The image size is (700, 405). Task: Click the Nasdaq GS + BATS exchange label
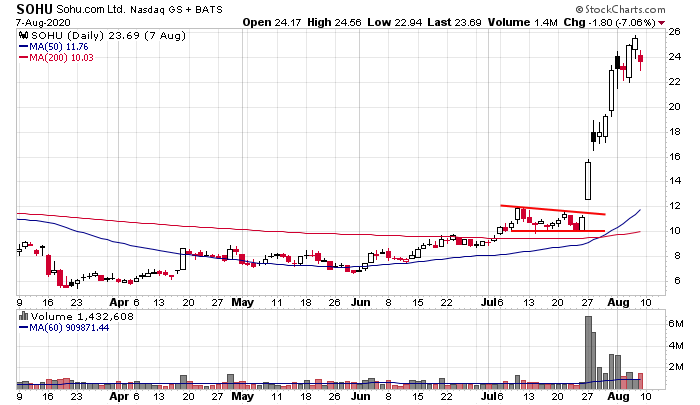click(176, 10)
